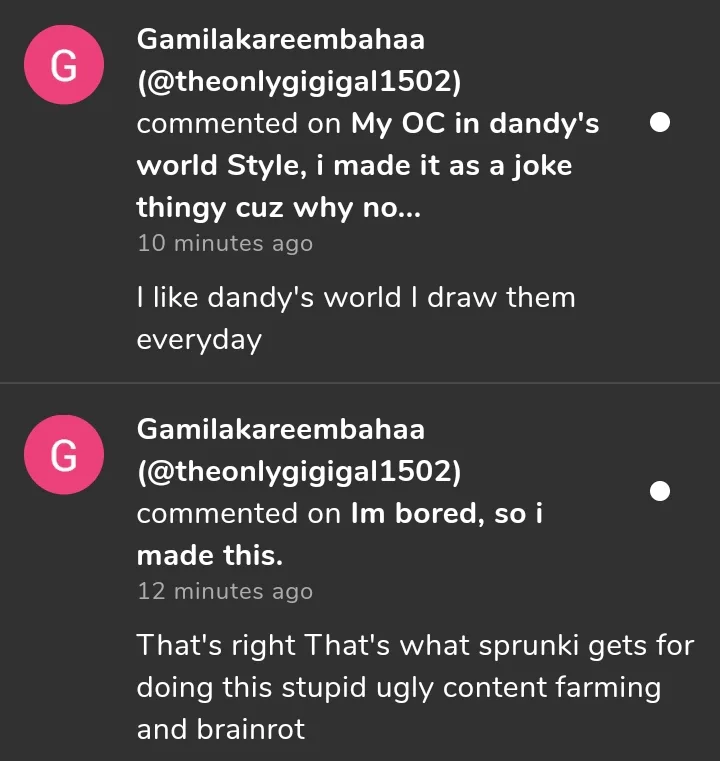Click the '10 minutes ago' timestamp
Image resolution: width=720 pixels, height=761 pixels.
[x=224, y=243]
